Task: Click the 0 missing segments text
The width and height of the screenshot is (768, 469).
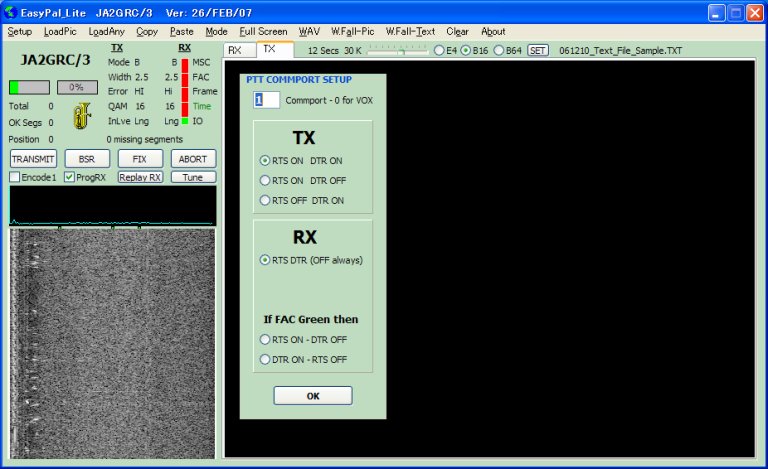Action: [x=144, y=140]
